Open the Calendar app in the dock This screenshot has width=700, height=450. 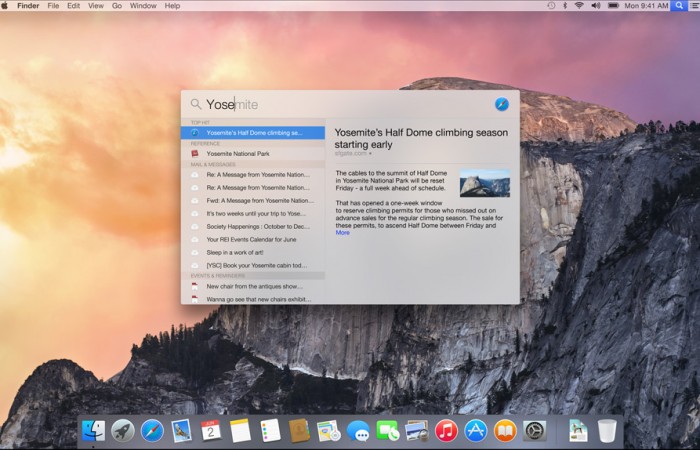[211, 430]
